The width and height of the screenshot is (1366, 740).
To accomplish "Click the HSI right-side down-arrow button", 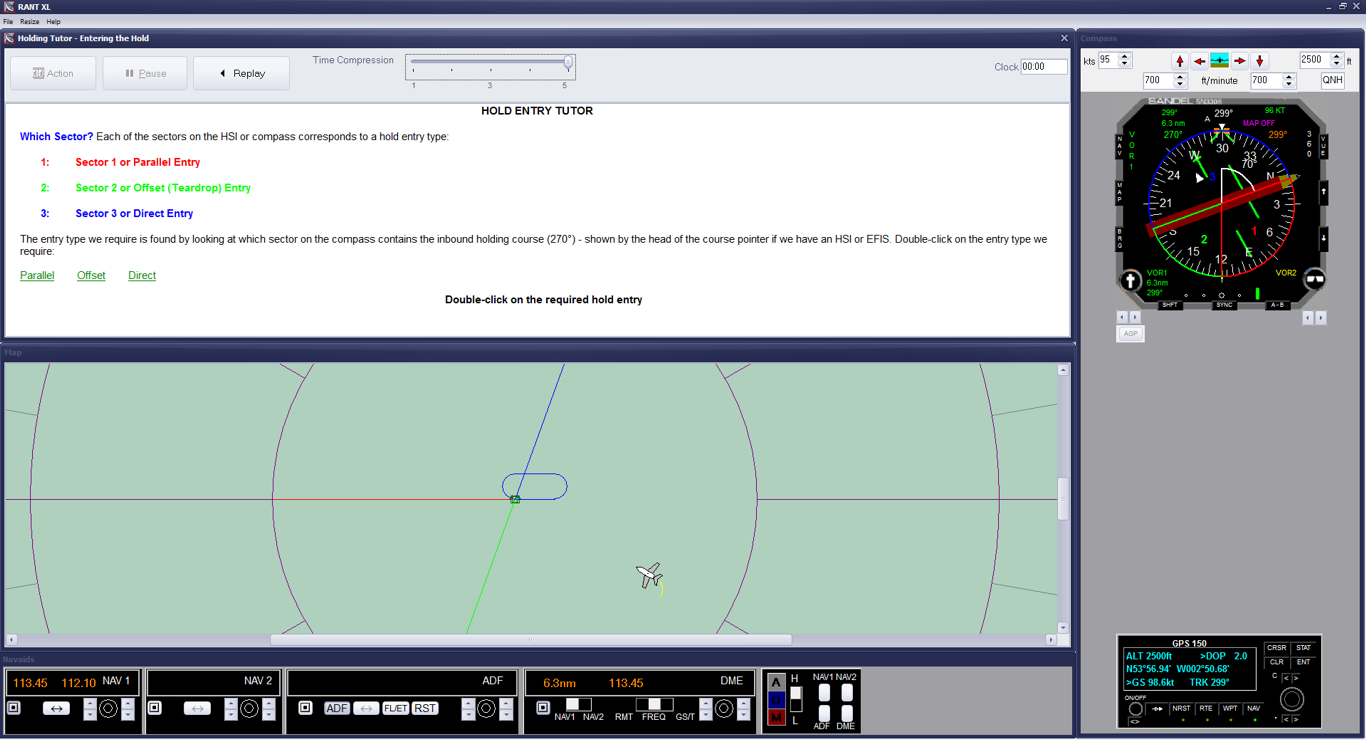I will 1323,239.
